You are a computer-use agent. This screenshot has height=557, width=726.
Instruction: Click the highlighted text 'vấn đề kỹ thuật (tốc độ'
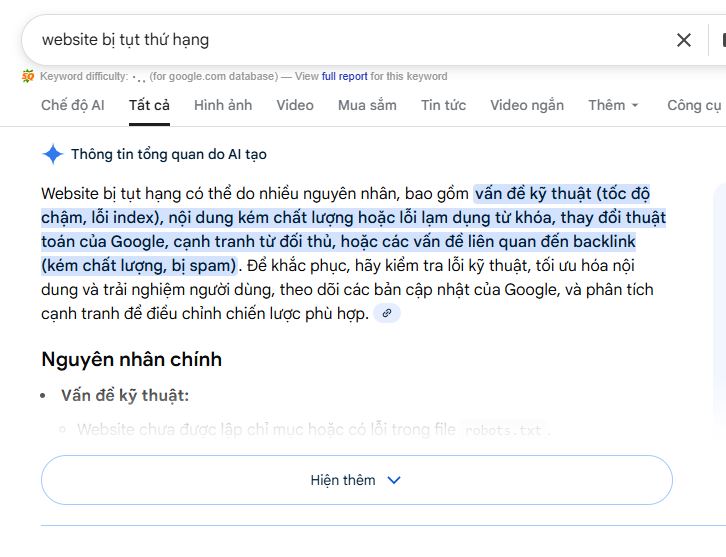click(562, 194)
